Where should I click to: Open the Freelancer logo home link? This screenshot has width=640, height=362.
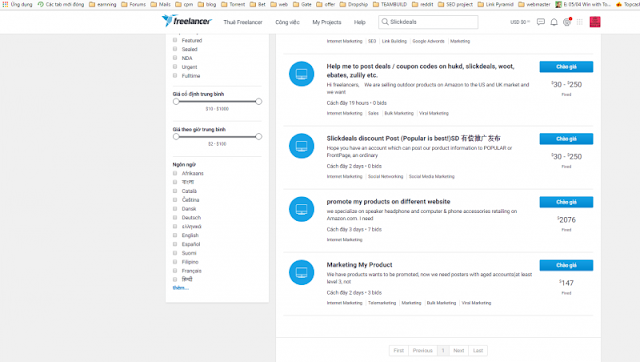coord(187,21)
